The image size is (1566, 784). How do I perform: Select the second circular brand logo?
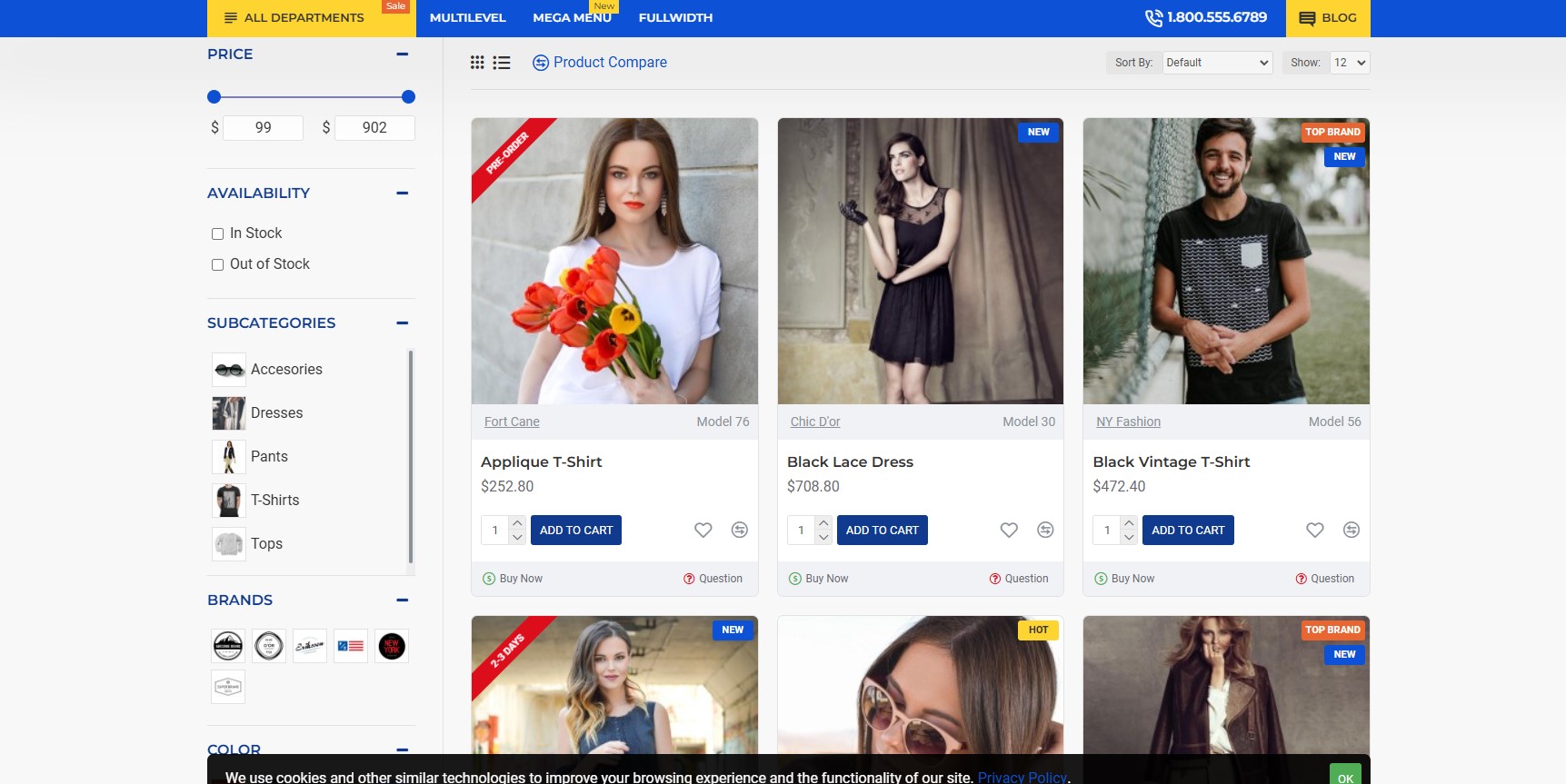[269, 646]
